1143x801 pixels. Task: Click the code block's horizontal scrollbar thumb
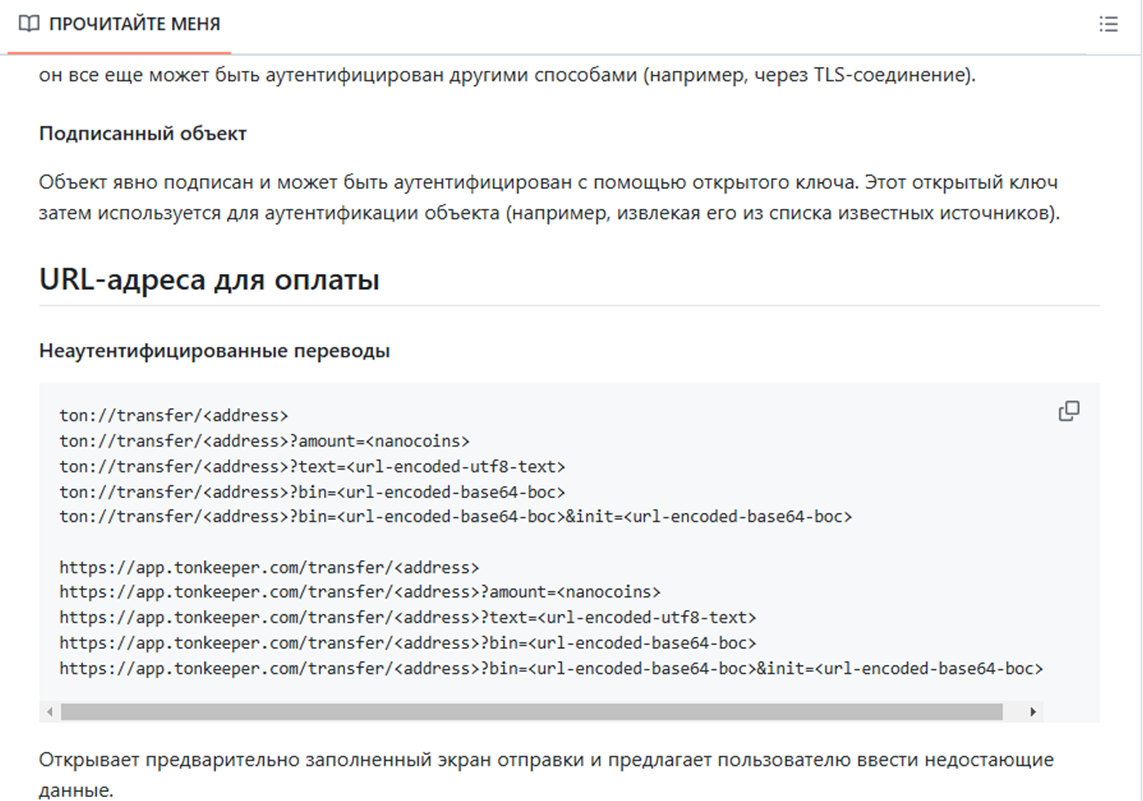point(530,712)
